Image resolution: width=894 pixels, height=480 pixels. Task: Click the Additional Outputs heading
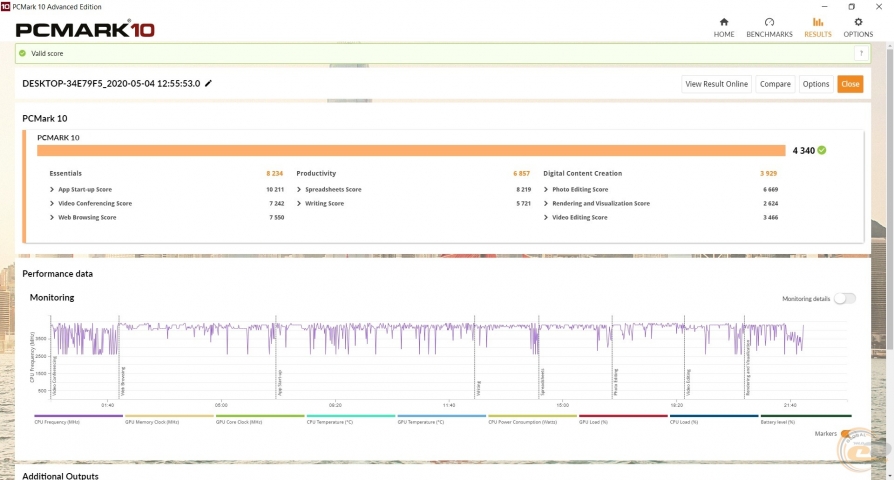[60, 475]
